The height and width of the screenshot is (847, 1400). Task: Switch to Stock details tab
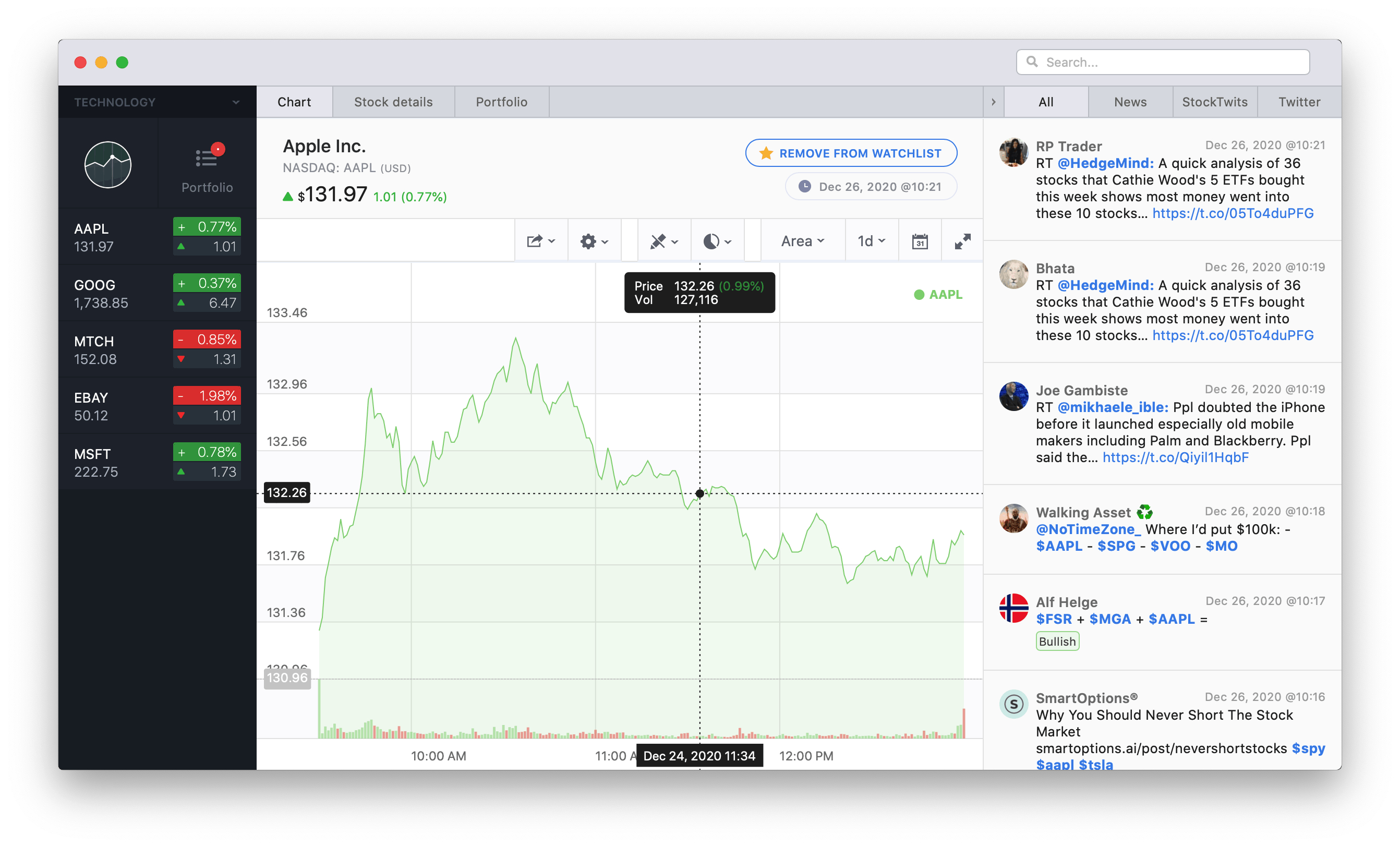[393, 102]
